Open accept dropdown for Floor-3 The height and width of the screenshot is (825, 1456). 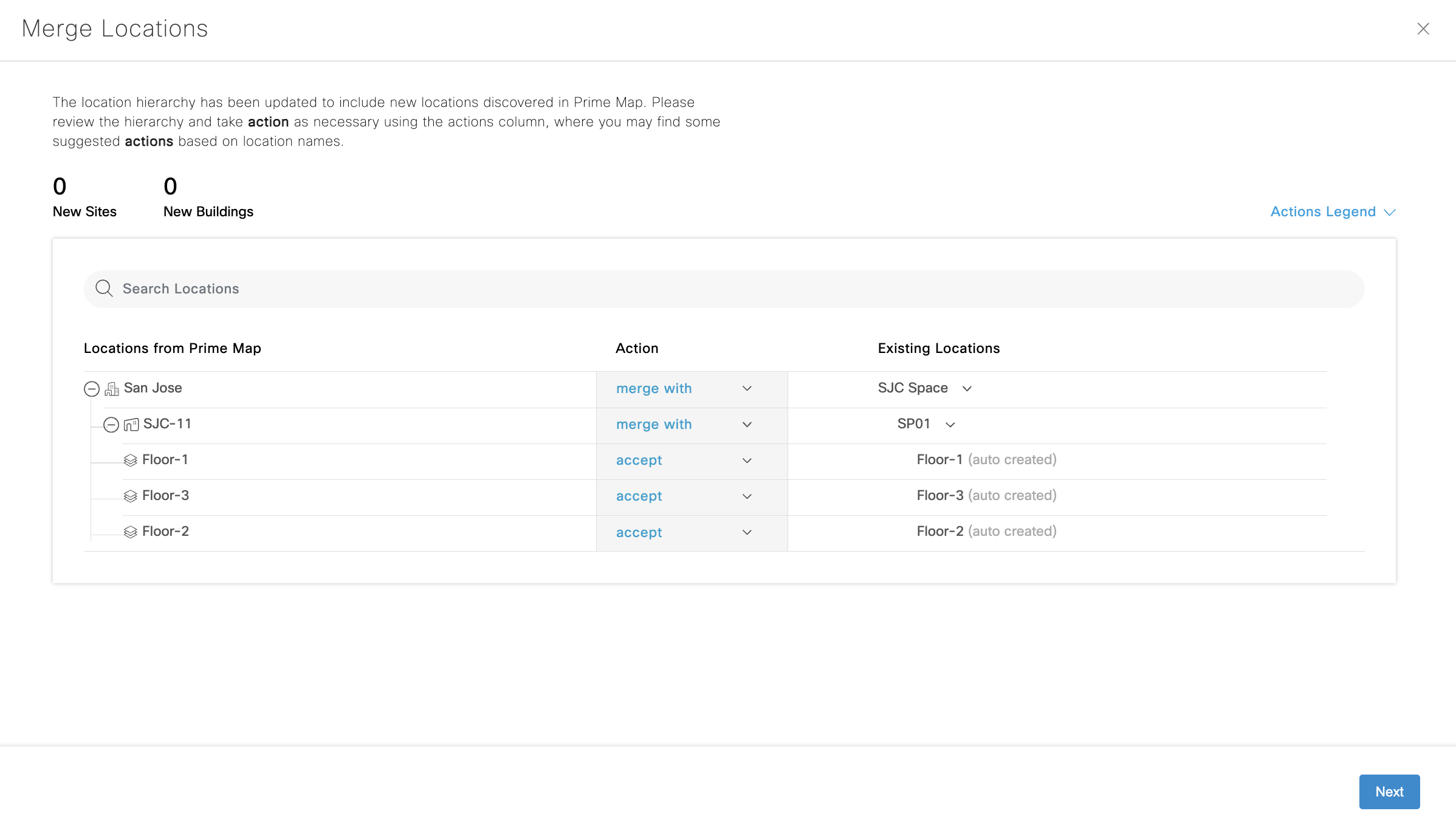(x=747, y=496)
